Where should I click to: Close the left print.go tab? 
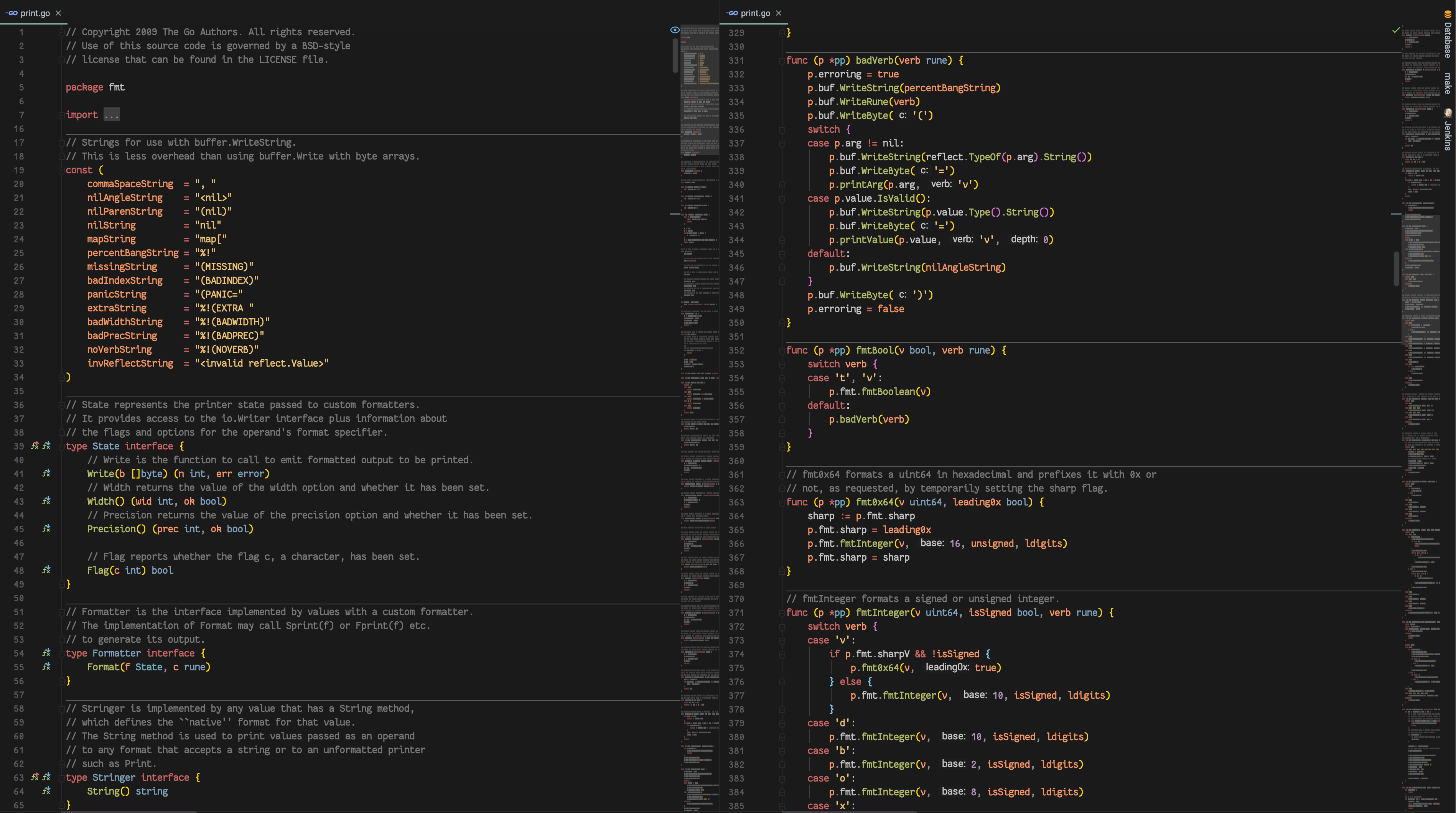pyautogui.click(x=58, y=13)
